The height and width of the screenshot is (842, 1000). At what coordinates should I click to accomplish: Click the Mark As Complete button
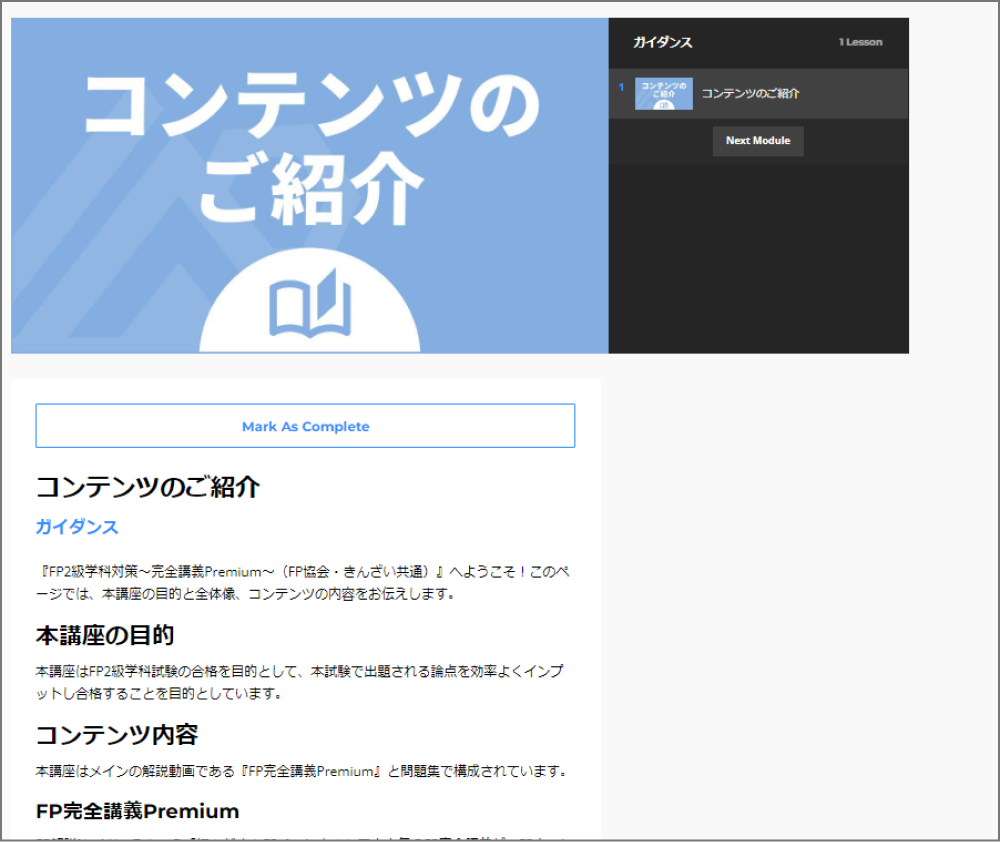click(305, 425)
